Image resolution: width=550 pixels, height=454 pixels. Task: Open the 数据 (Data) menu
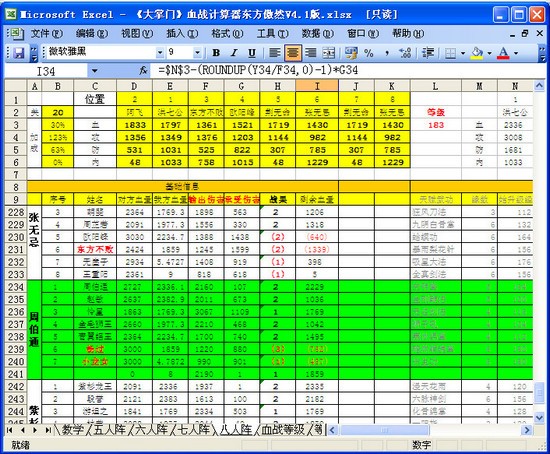pos(317,34)
